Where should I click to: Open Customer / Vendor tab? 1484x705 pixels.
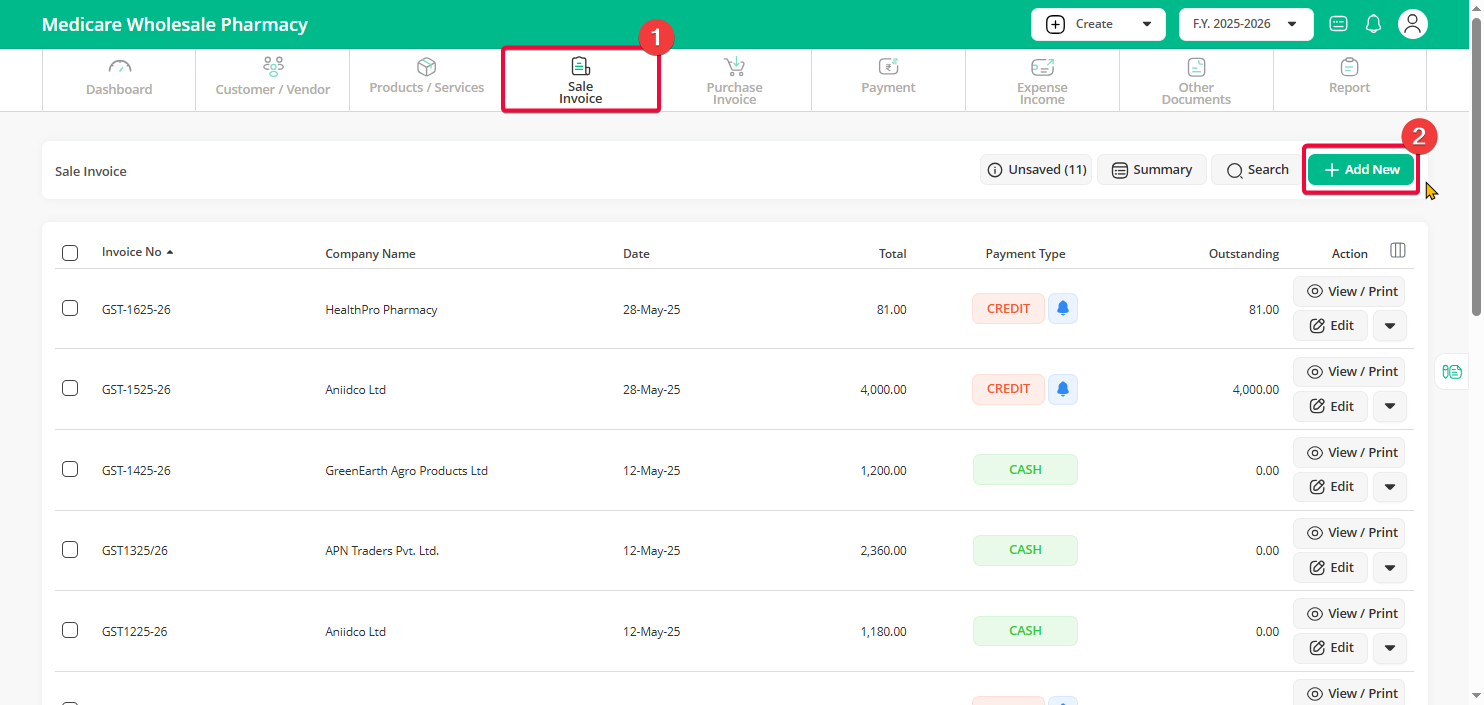click(273, 79)
